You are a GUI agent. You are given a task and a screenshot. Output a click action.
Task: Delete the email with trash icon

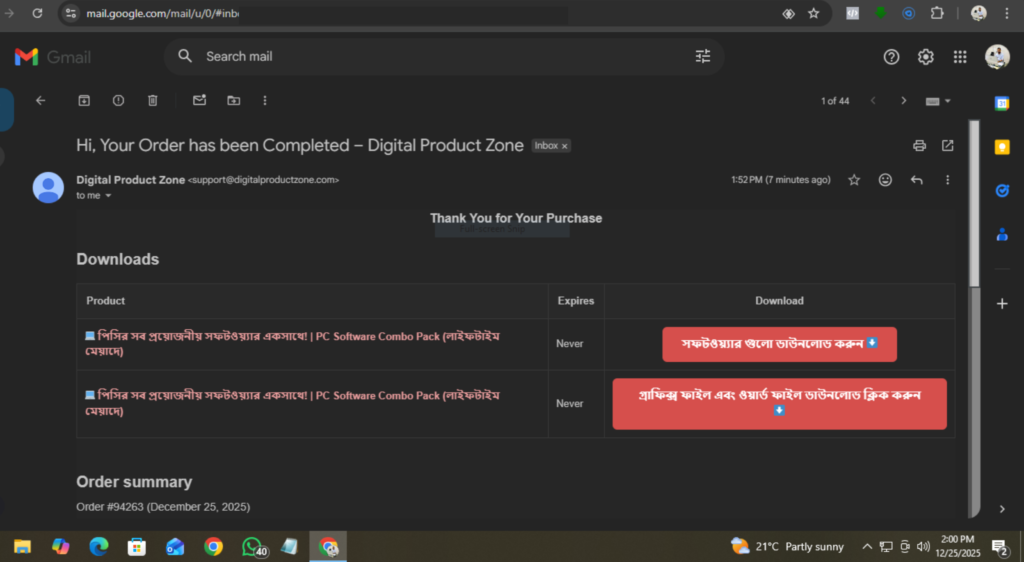pos(153,100)
